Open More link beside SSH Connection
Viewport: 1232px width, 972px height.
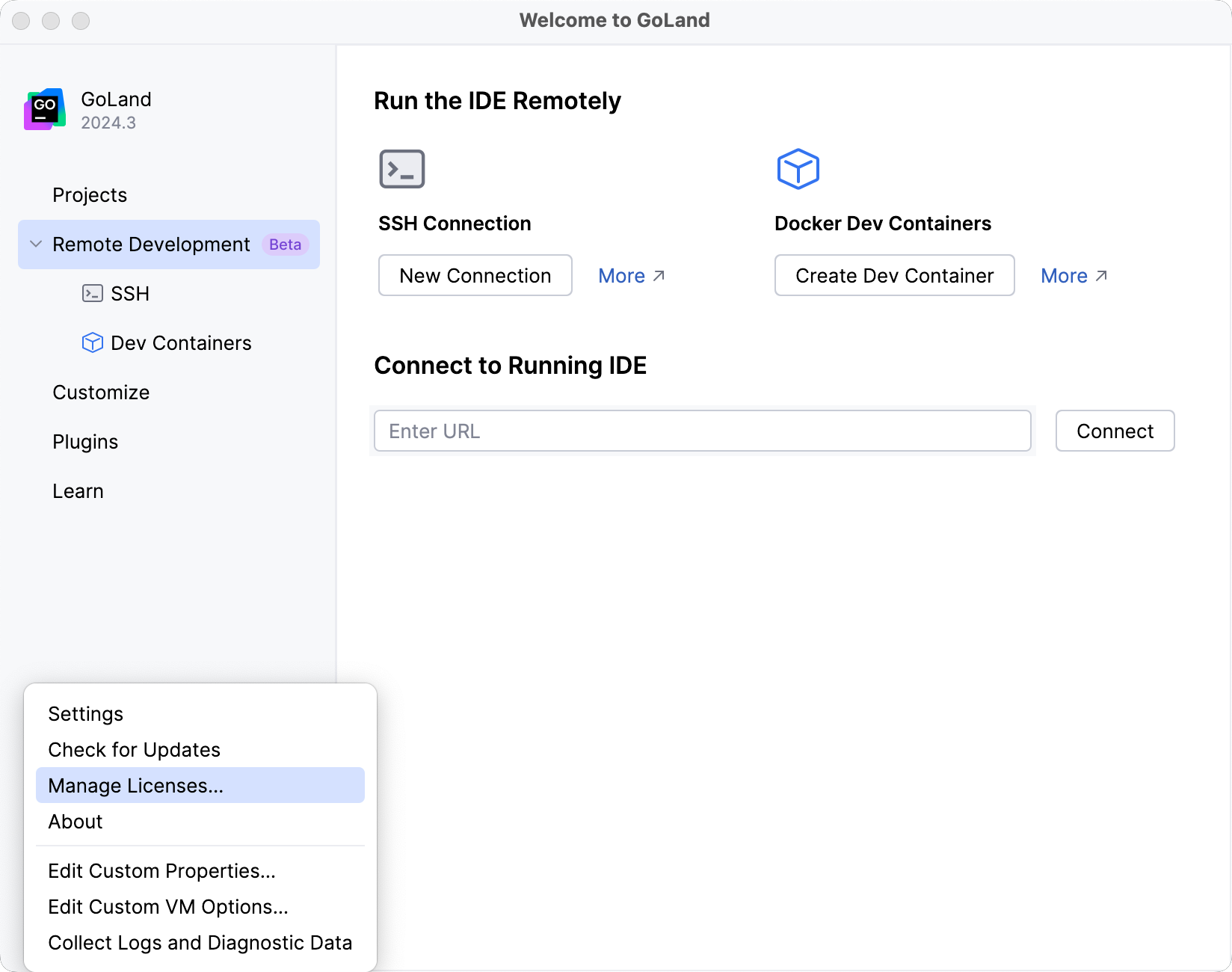click(x=622, y=275)
